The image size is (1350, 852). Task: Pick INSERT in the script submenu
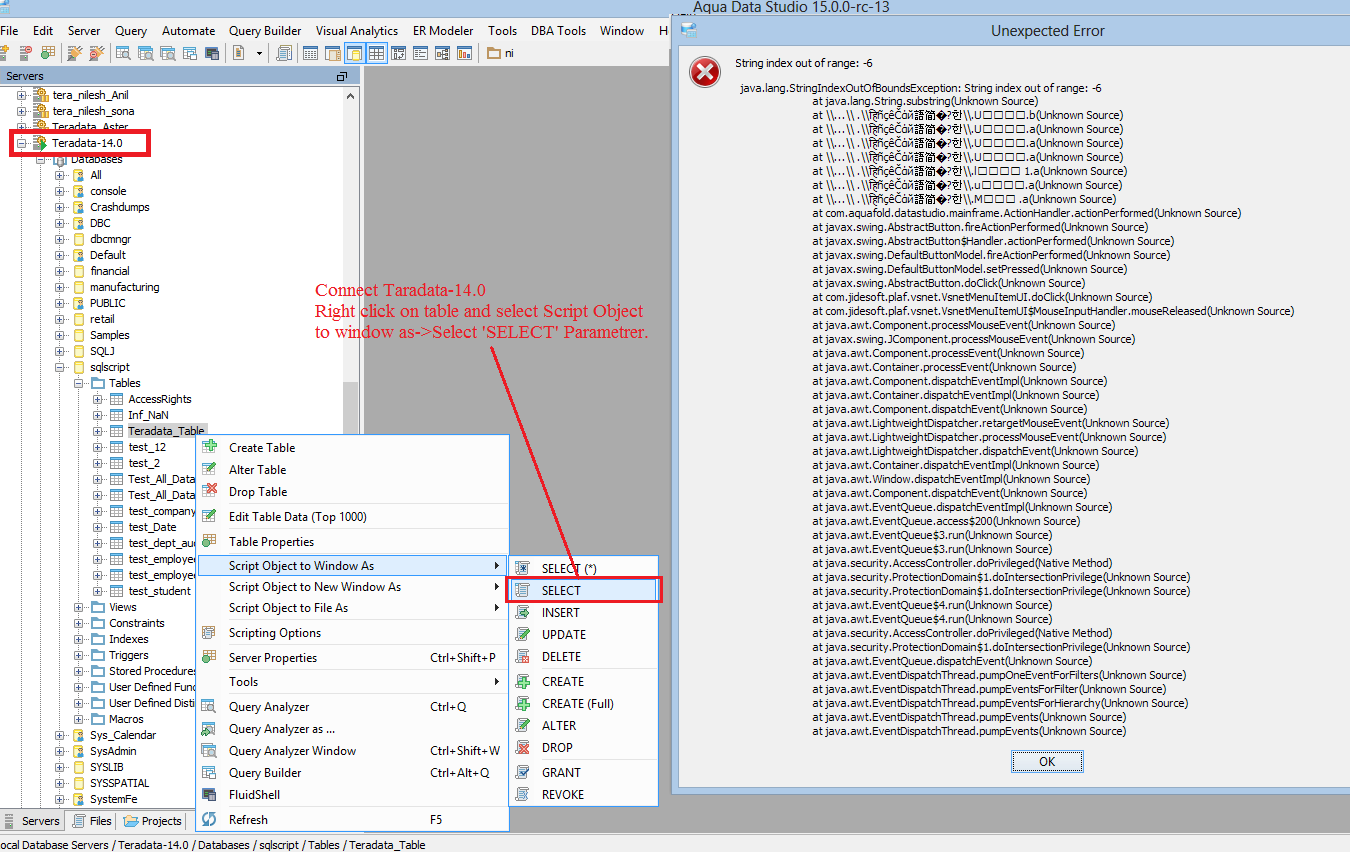pyautogui.click(x=584, y=613)
